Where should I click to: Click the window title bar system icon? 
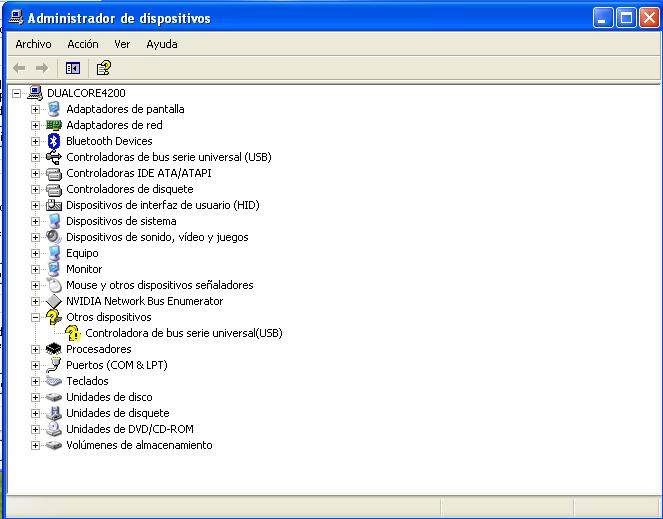(x=16, y=17)
